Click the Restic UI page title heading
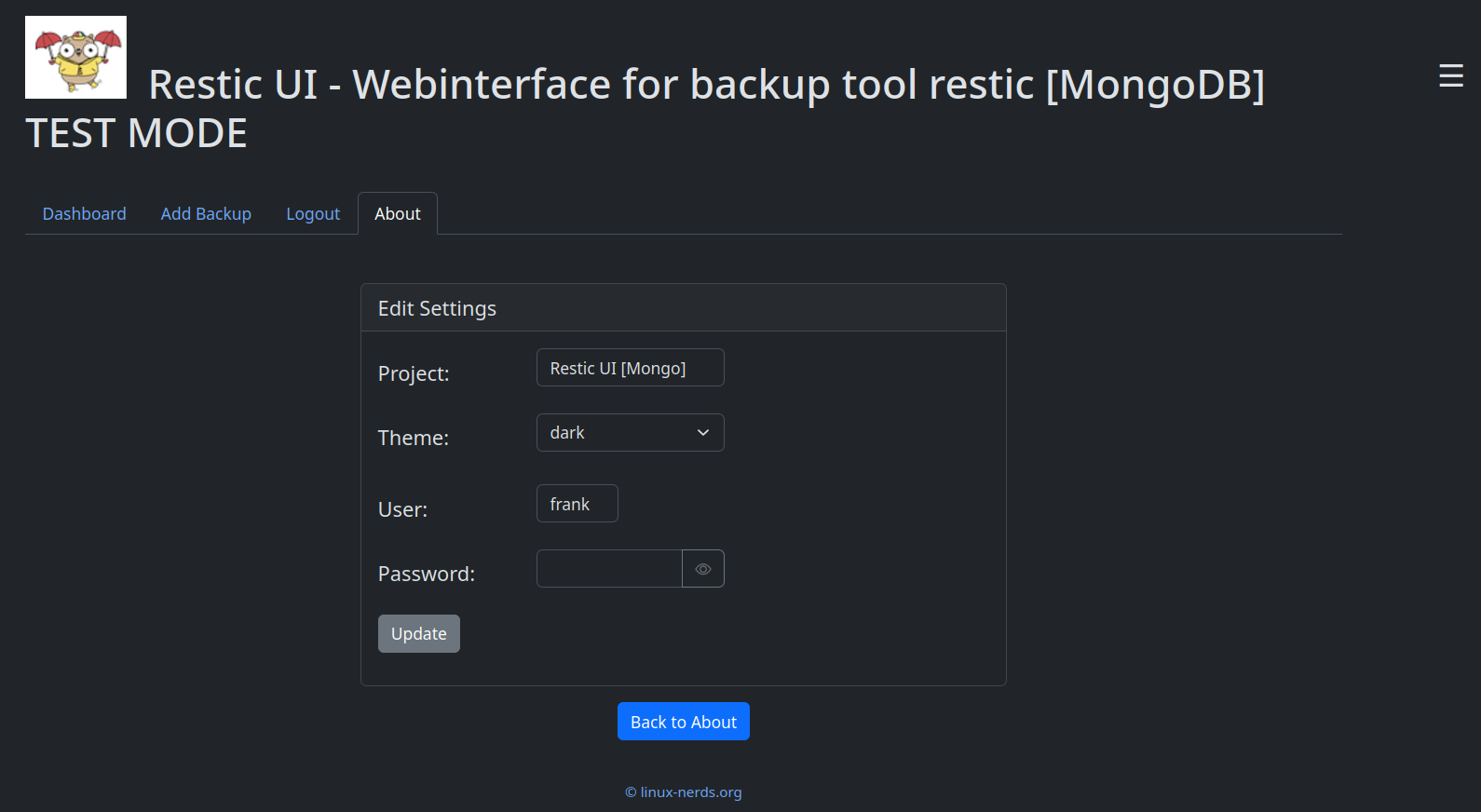The width and height of the screenshot is (1481, 812). [x=645, y=108]
